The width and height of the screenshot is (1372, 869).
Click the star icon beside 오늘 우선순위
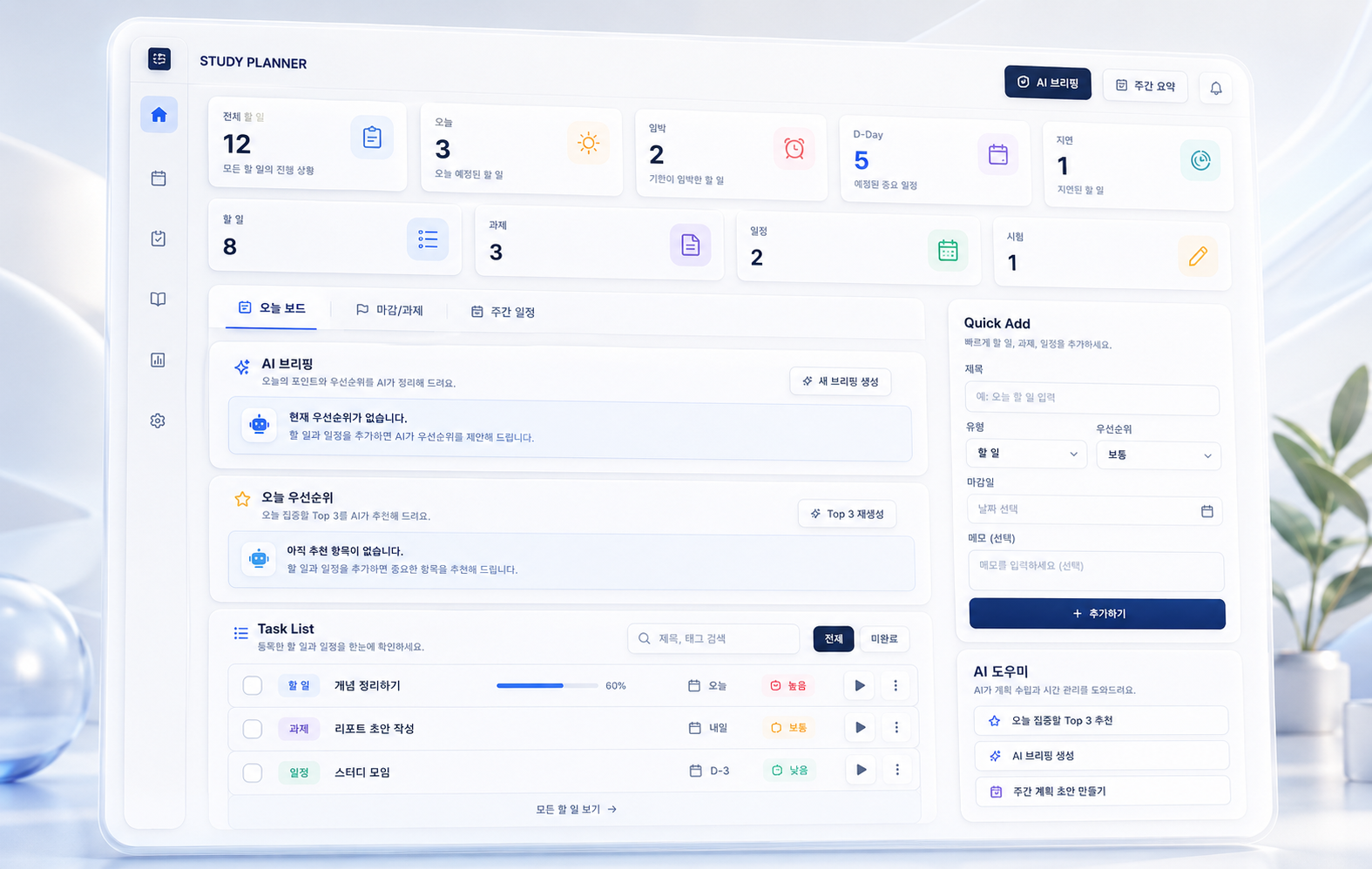242,499
